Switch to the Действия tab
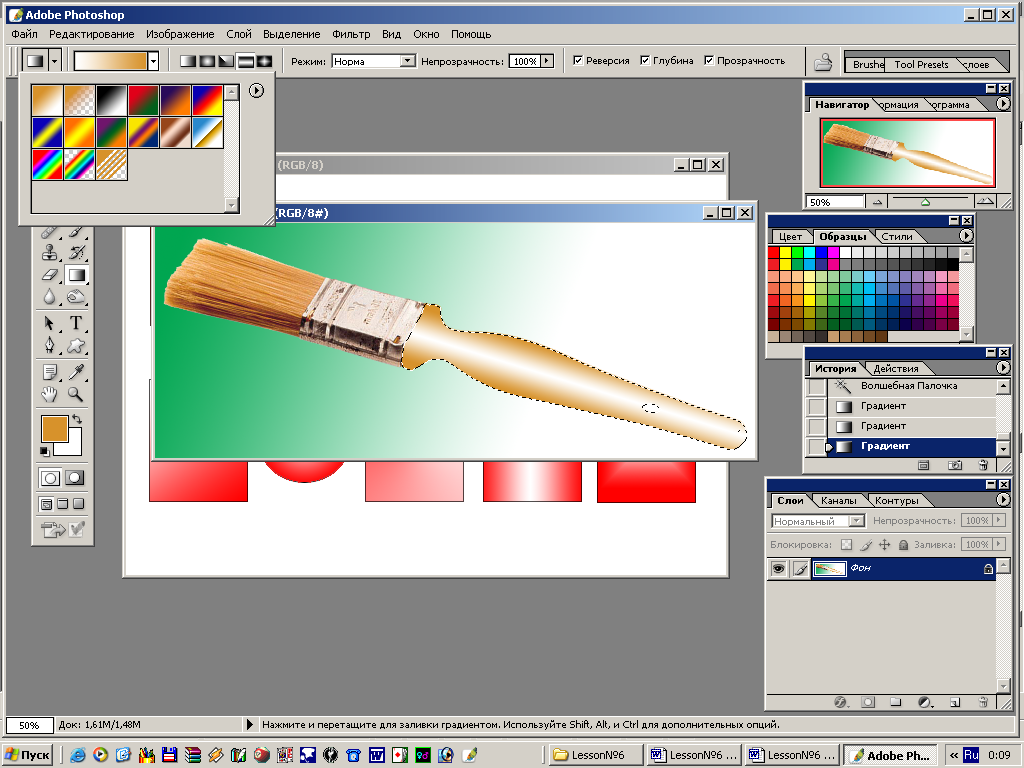This screenshot has height=768, width=1024. coord(896,368)
